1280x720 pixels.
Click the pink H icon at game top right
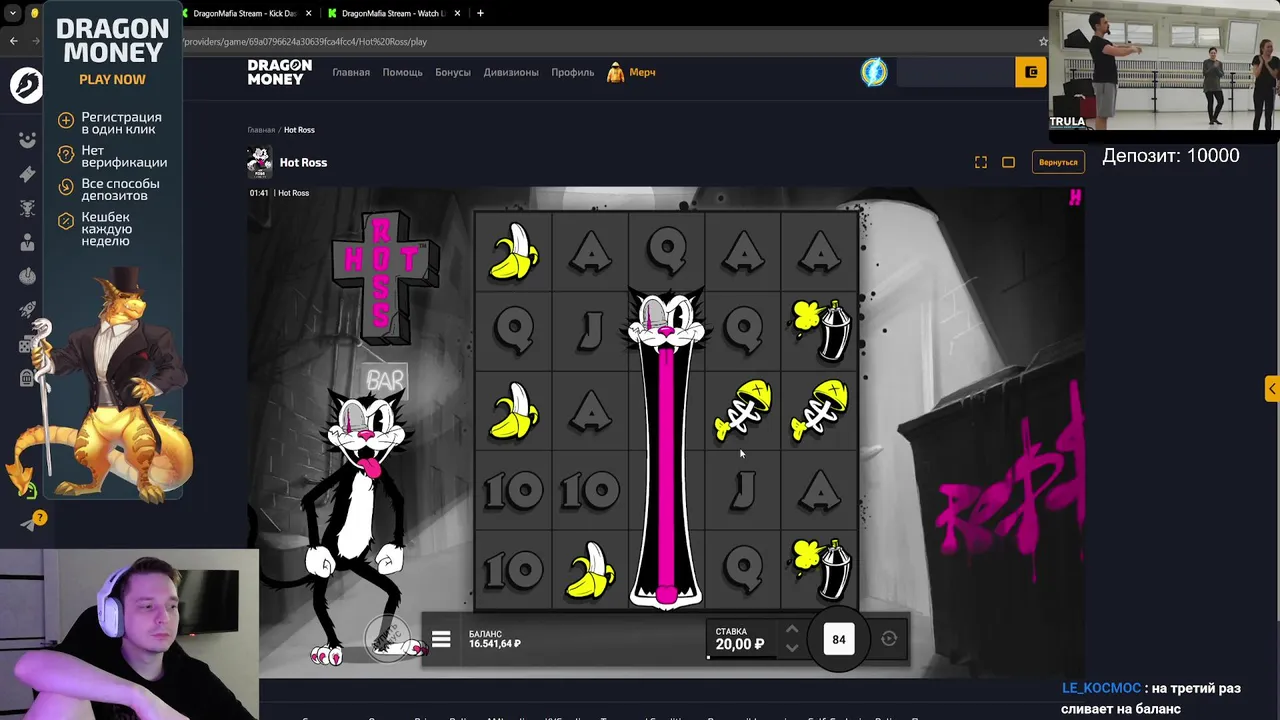[x=1075, y=198]
